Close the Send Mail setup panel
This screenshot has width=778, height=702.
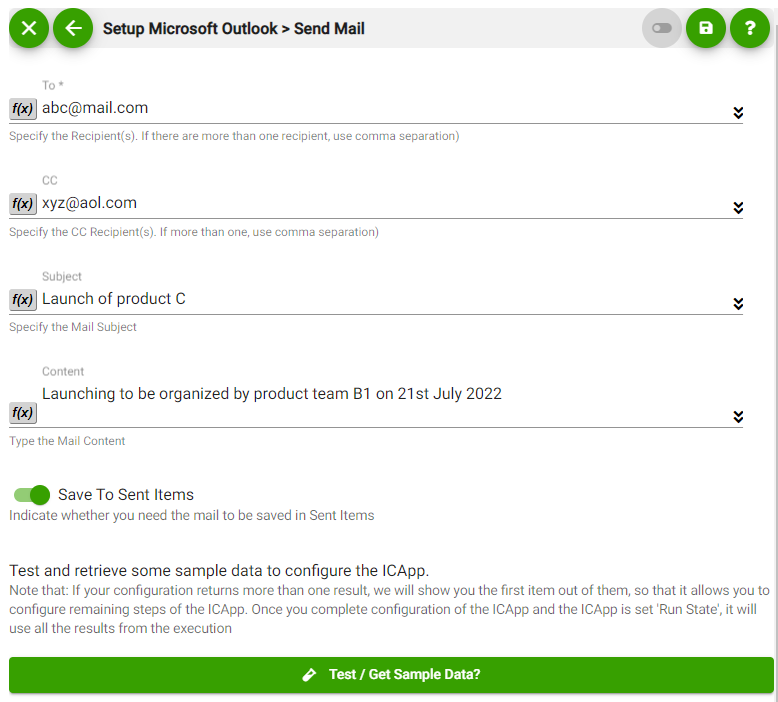click(29, 28)
